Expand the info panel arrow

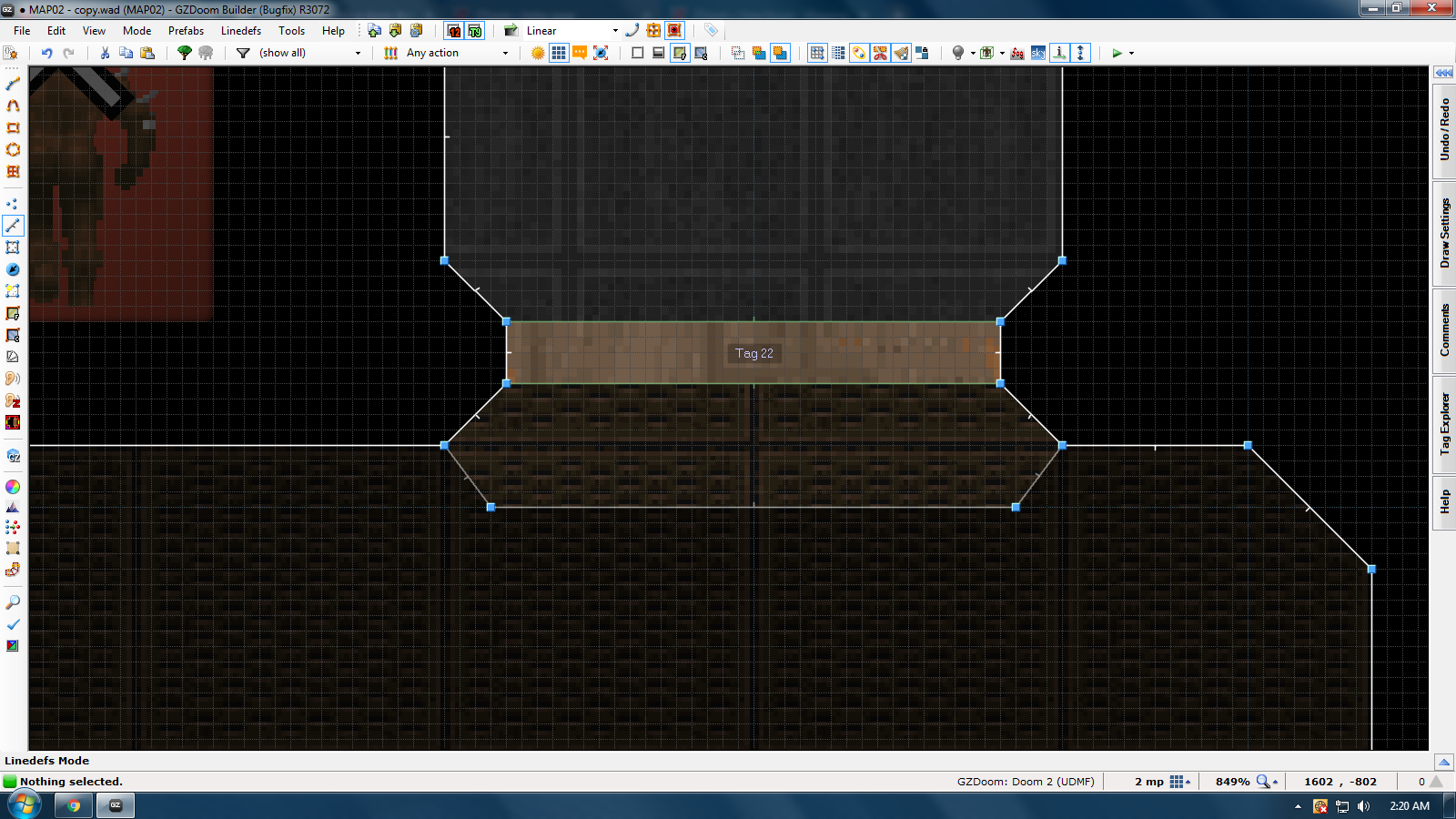pos(1444,762)
